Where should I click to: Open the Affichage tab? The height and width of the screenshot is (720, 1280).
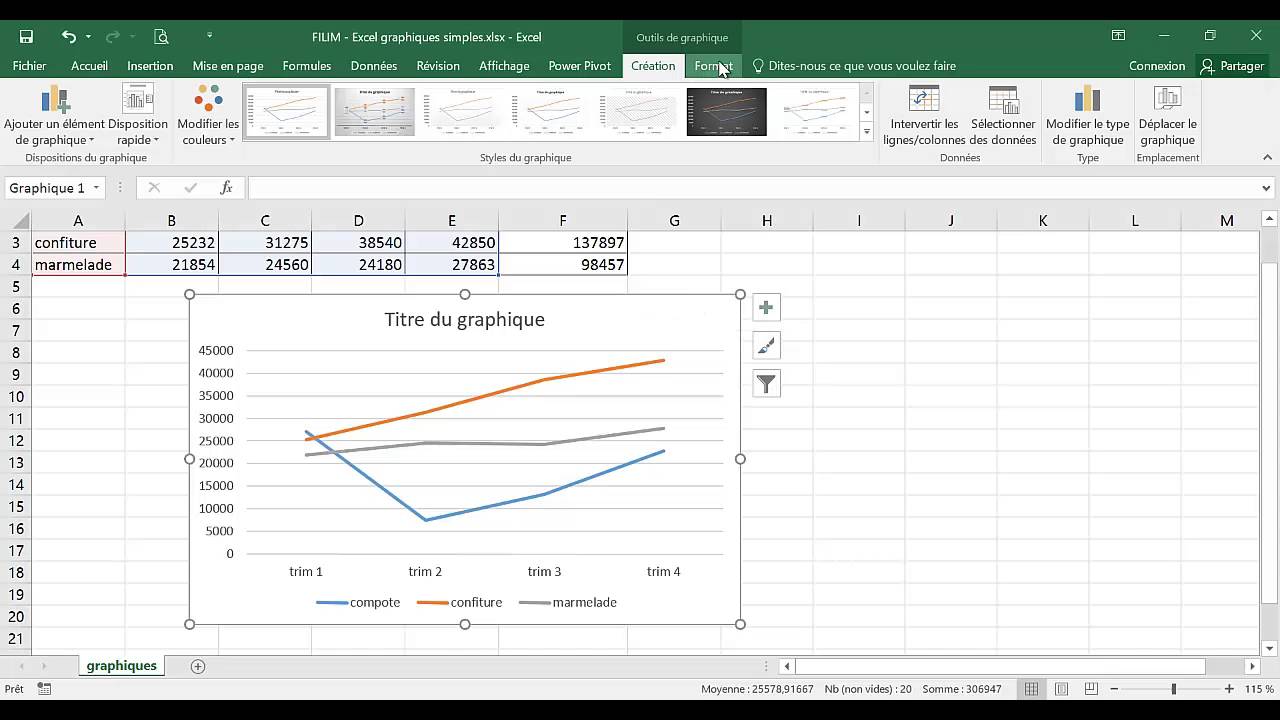(504, 66)
